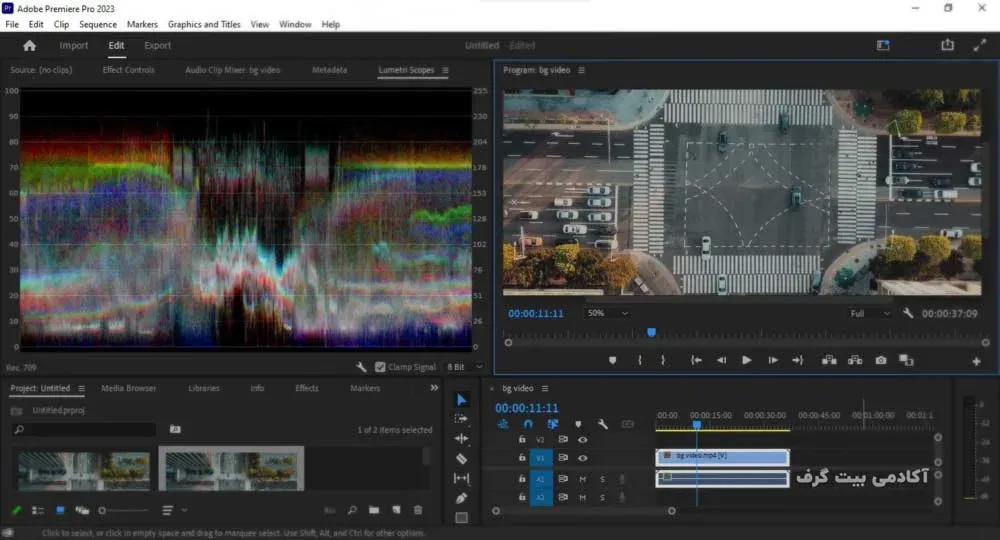Click the New Item icon

(396, 510)
